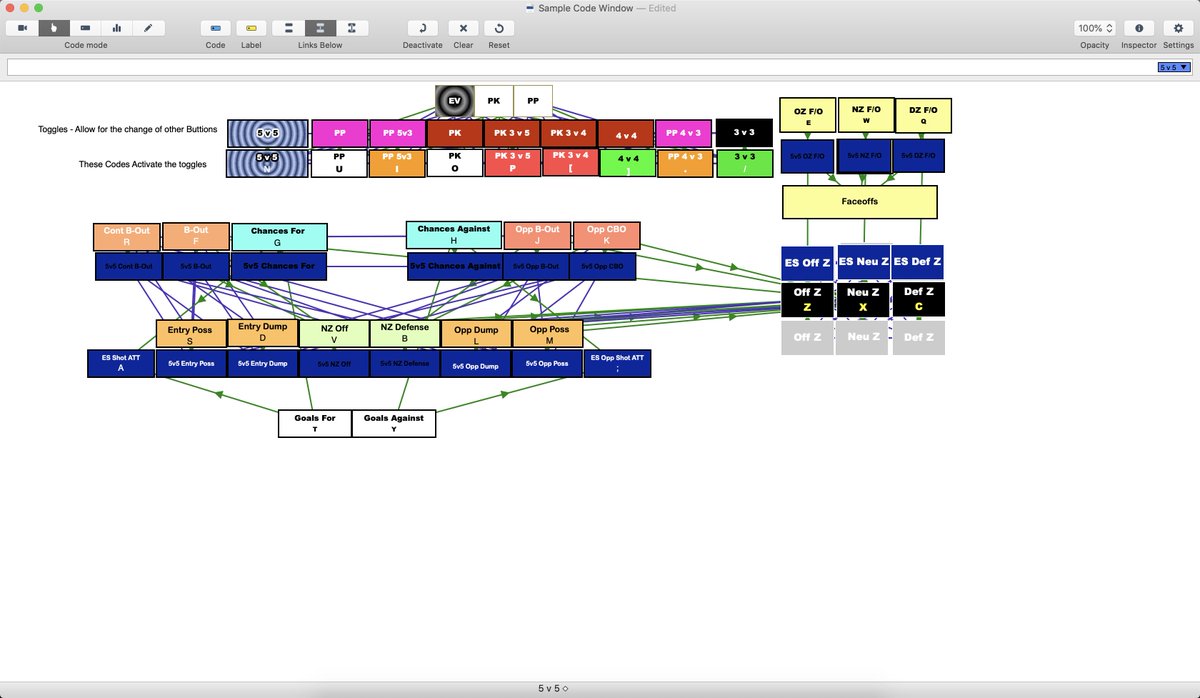Click the Deactivate toolbar icon

point(422,28)
